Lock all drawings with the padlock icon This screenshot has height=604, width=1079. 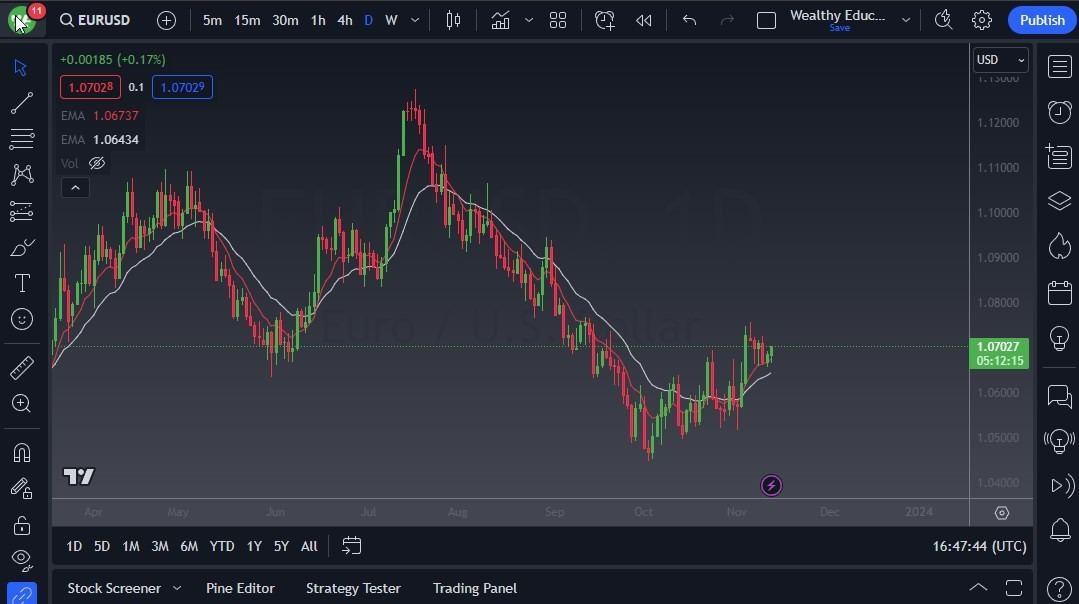pos(22,525)
